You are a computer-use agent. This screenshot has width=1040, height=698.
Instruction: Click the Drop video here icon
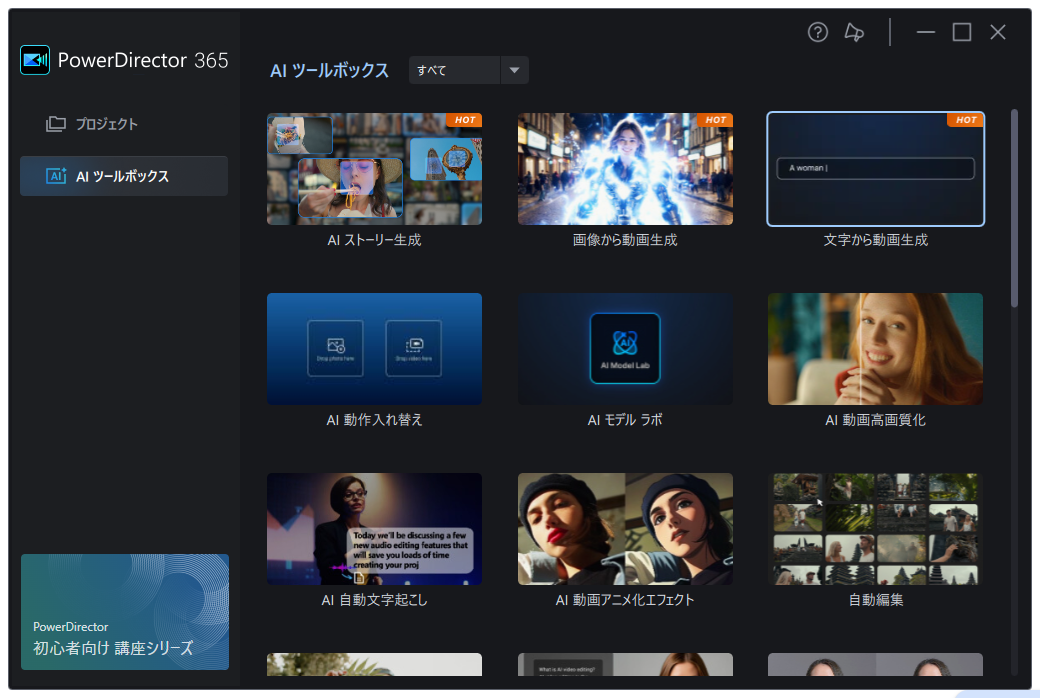pyautogui.click(x=413, y=348)
